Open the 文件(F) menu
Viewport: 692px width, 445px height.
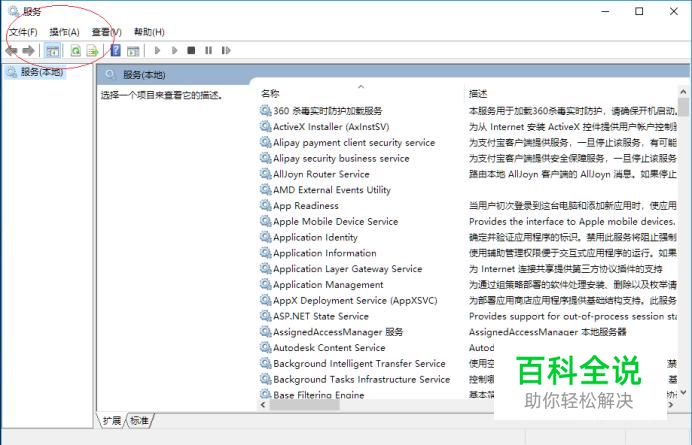(23, 32)
